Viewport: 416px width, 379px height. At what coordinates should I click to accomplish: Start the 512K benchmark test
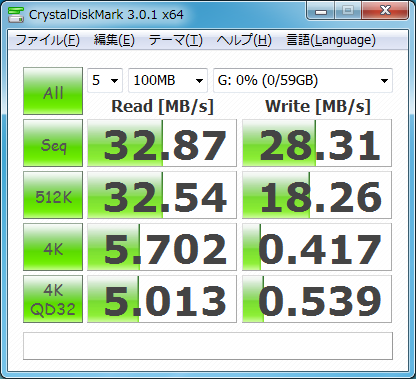(53, 195)
